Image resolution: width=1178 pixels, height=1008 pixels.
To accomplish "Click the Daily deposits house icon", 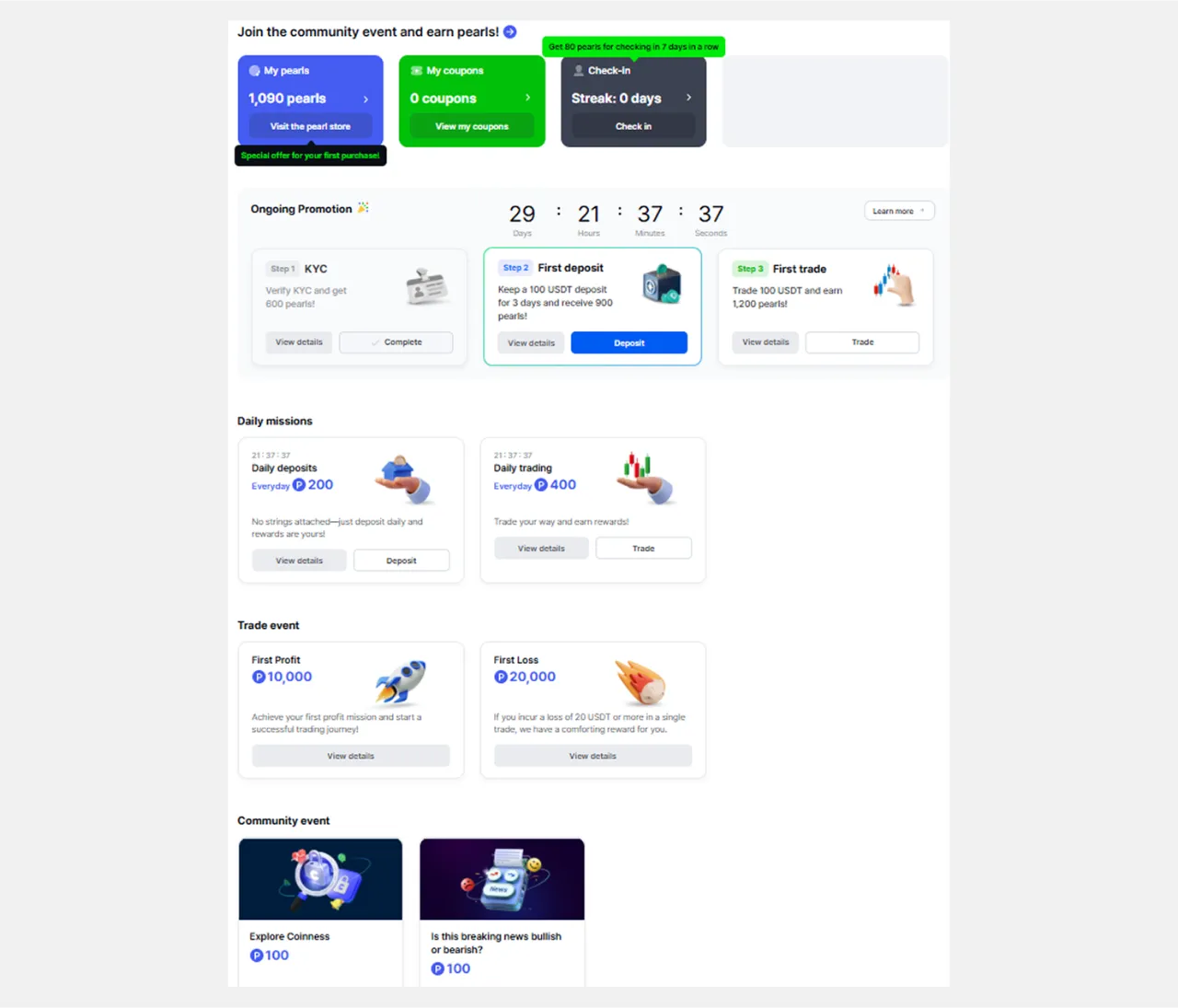I will click(403, 480).
